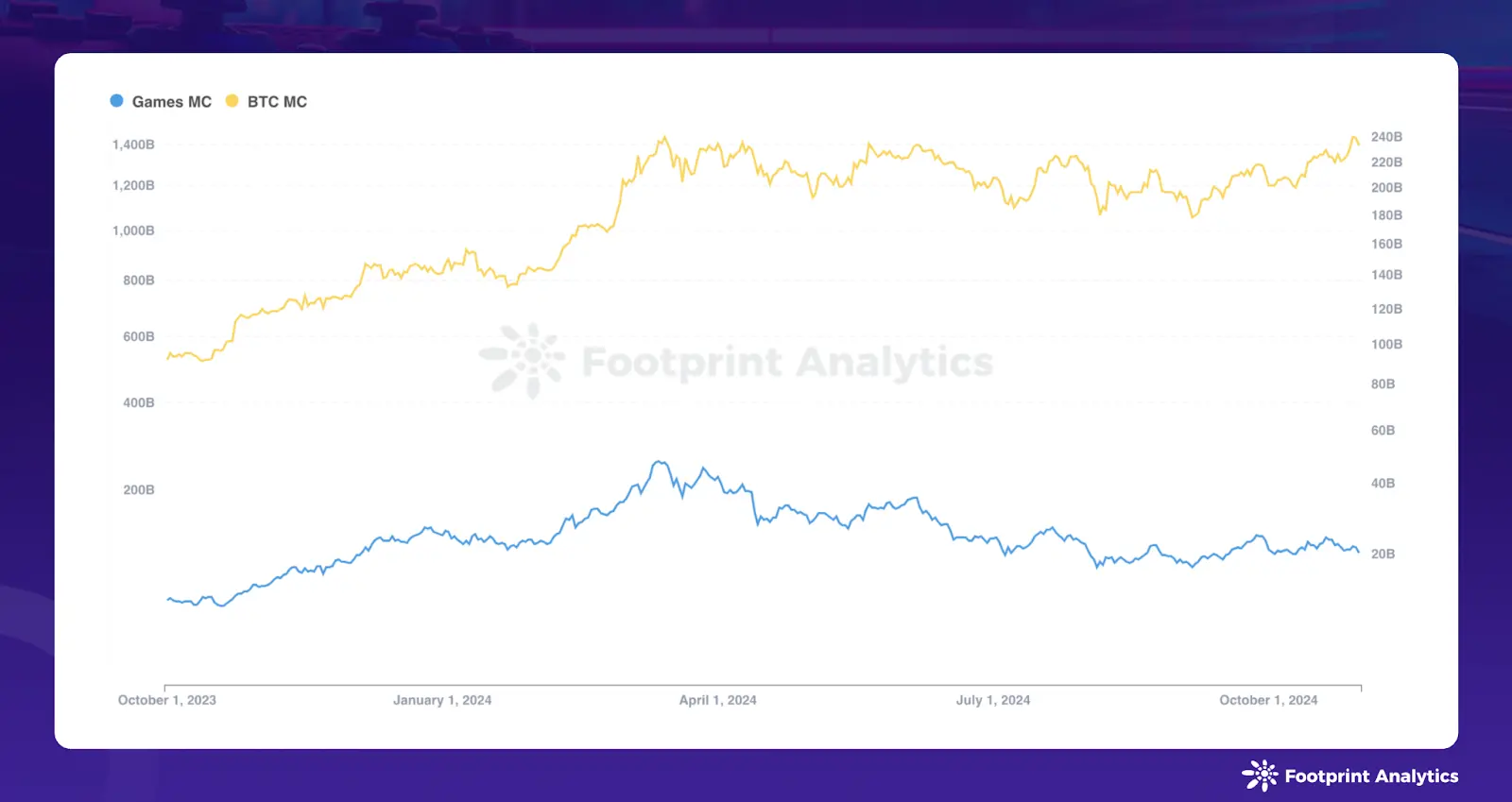Screen dimensions: 1512x802
Task: Click the 20B right axis label
Action: (x=1383, y=554)
